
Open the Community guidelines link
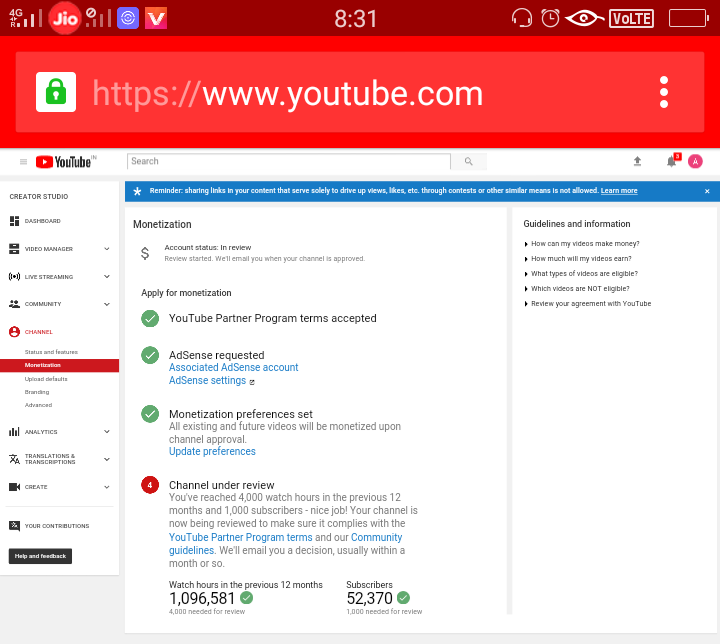click(x=286, y=544)
